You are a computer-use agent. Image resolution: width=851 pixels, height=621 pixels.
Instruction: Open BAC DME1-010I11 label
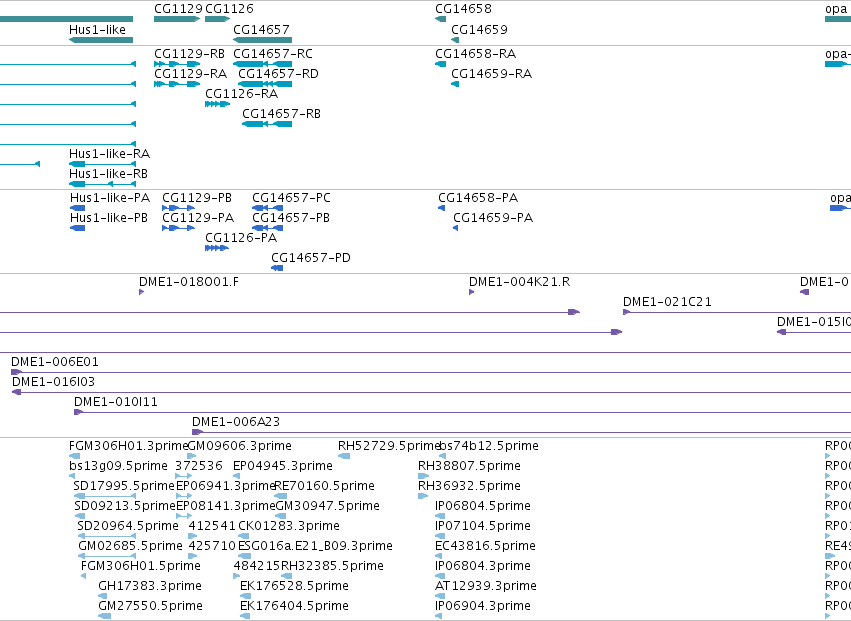[116, 402]
